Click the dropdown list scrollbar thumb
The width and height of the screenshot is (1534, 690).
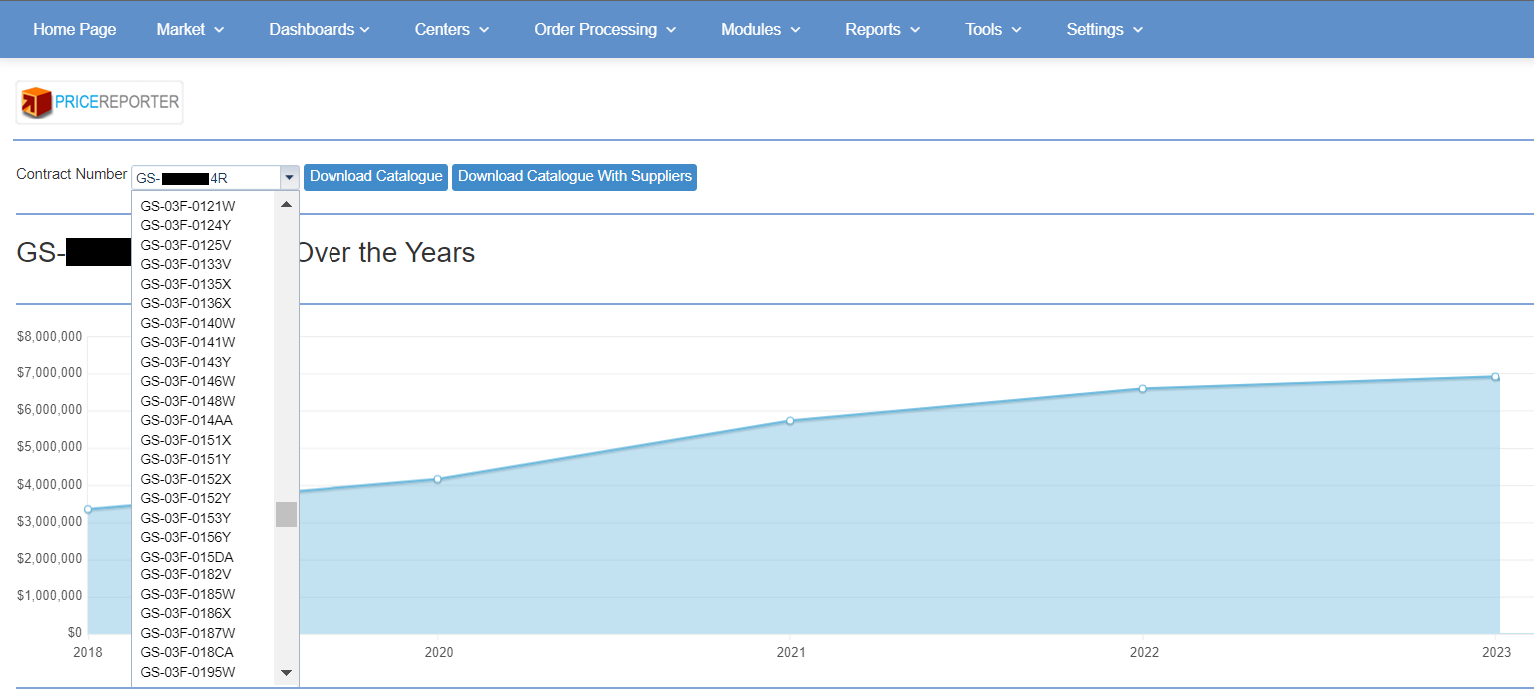point(286,514)
